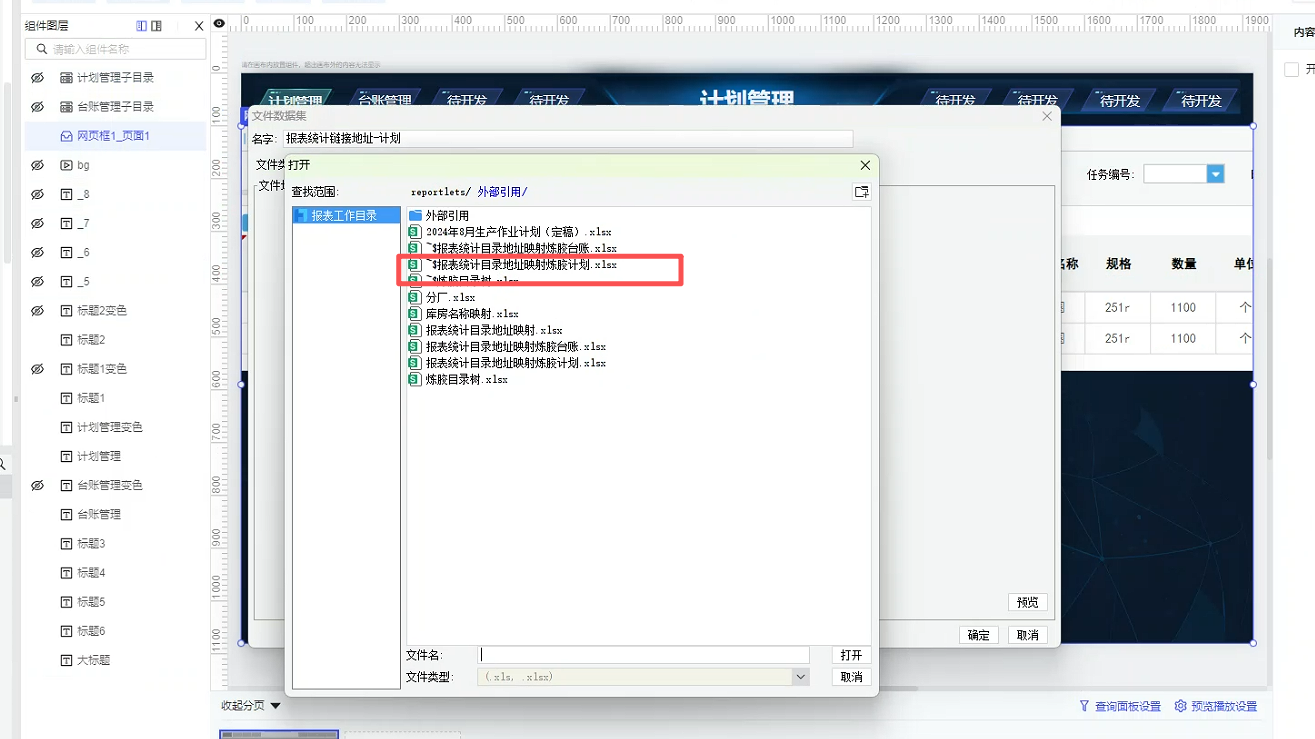This screenshot has width=1315, height=739.
Task: Toggle visibility of 计划管理子目录 layer
Action: (37, 78)
